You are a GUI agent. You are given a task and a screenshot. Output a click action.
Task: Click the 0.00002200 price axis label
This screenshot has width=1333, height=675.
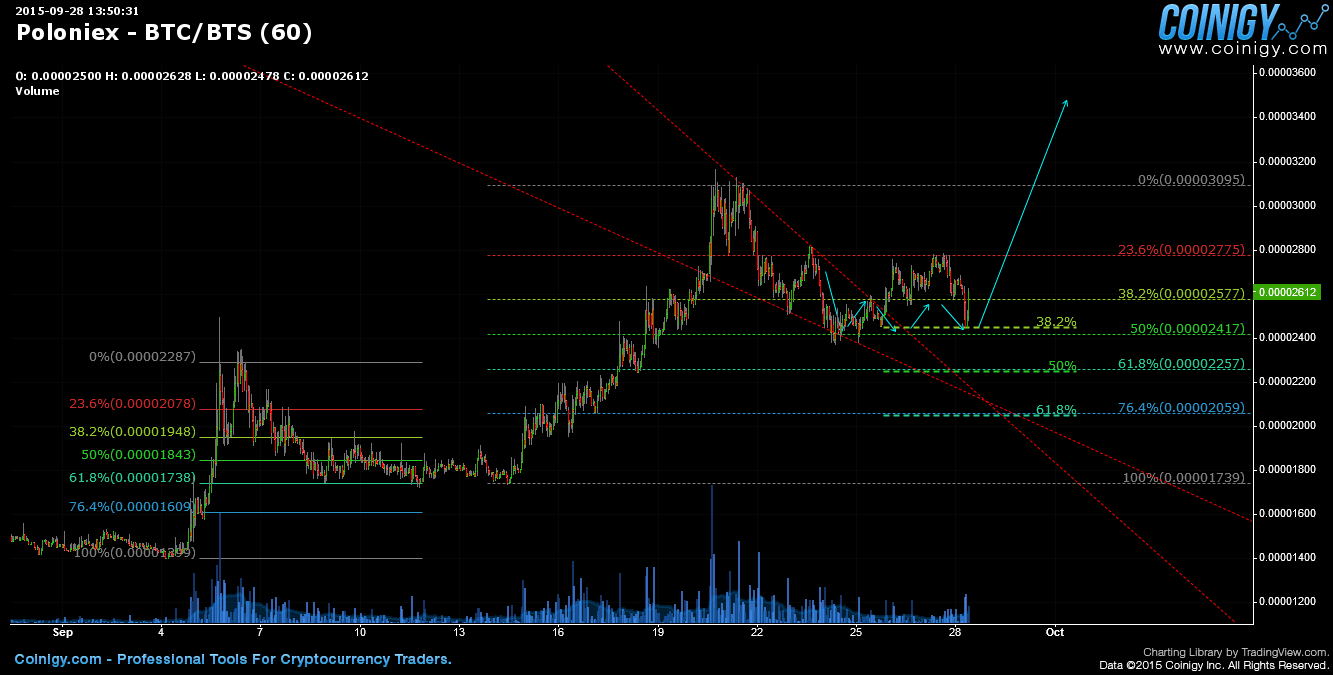point(1288,381)
